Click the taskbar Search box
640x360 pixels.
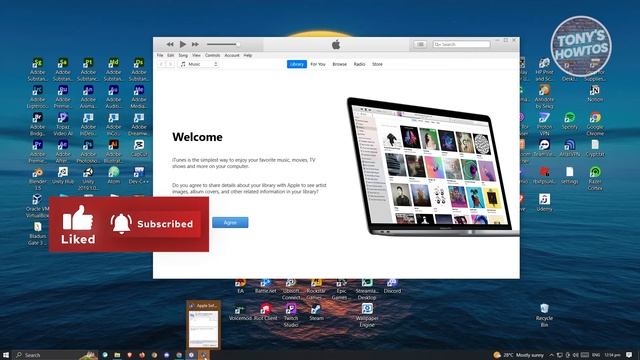pyautogui.click(x=55, y=355)
